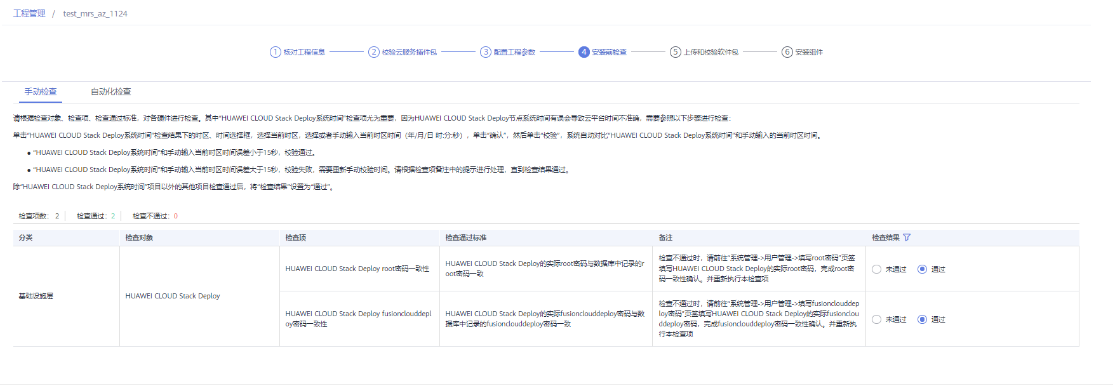Select 未通过 for root password consistency row
This screenshot has height=386, width=1113.
click(x=876, y=269)
